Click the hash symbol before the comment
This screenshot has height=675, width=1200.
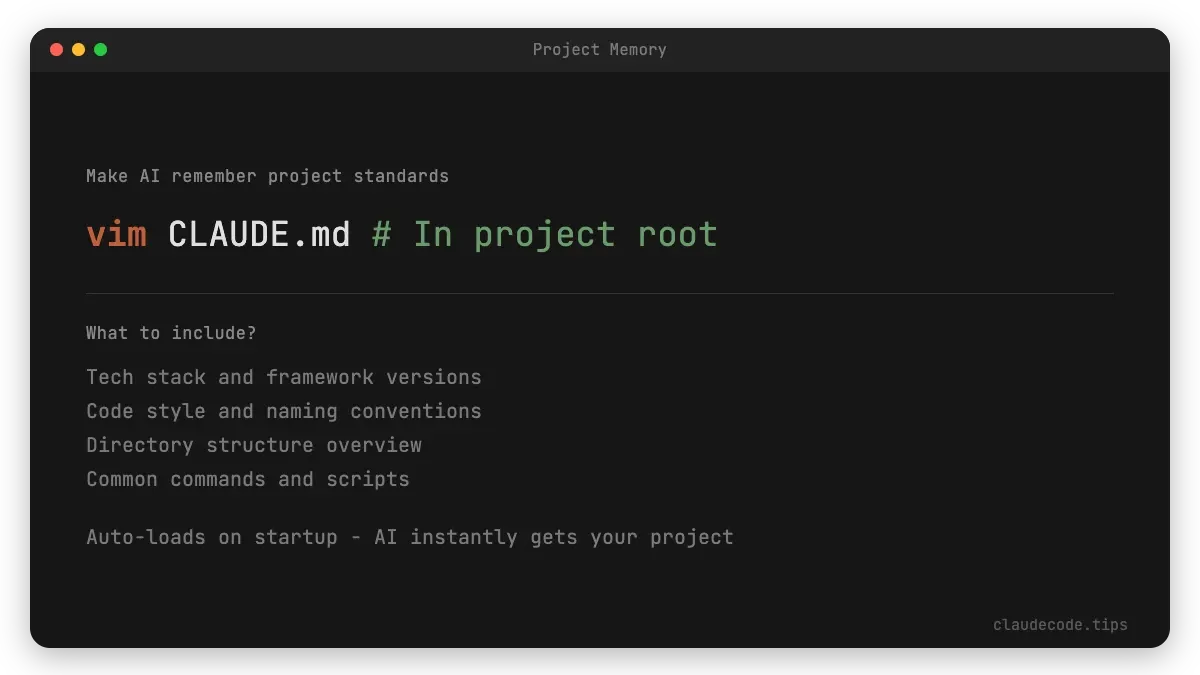tap(382, 233)
